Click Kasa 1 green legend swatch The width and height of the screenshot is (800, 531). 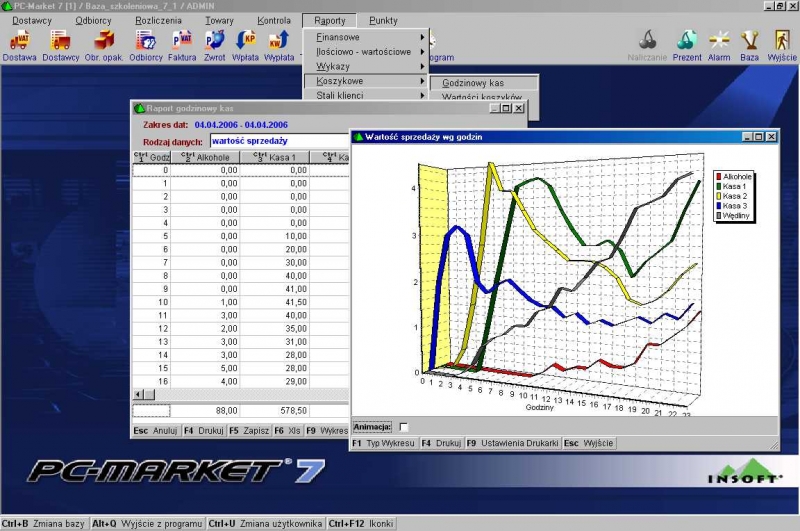(718, 186)
